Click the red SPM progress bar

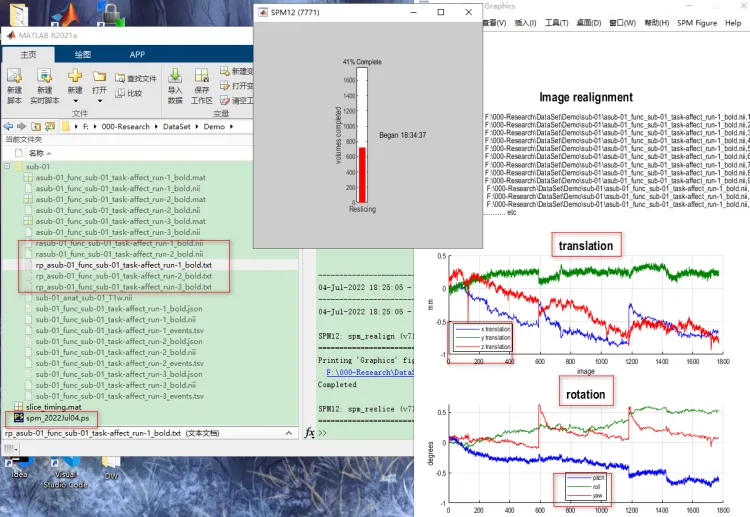[x=362, y=175]
